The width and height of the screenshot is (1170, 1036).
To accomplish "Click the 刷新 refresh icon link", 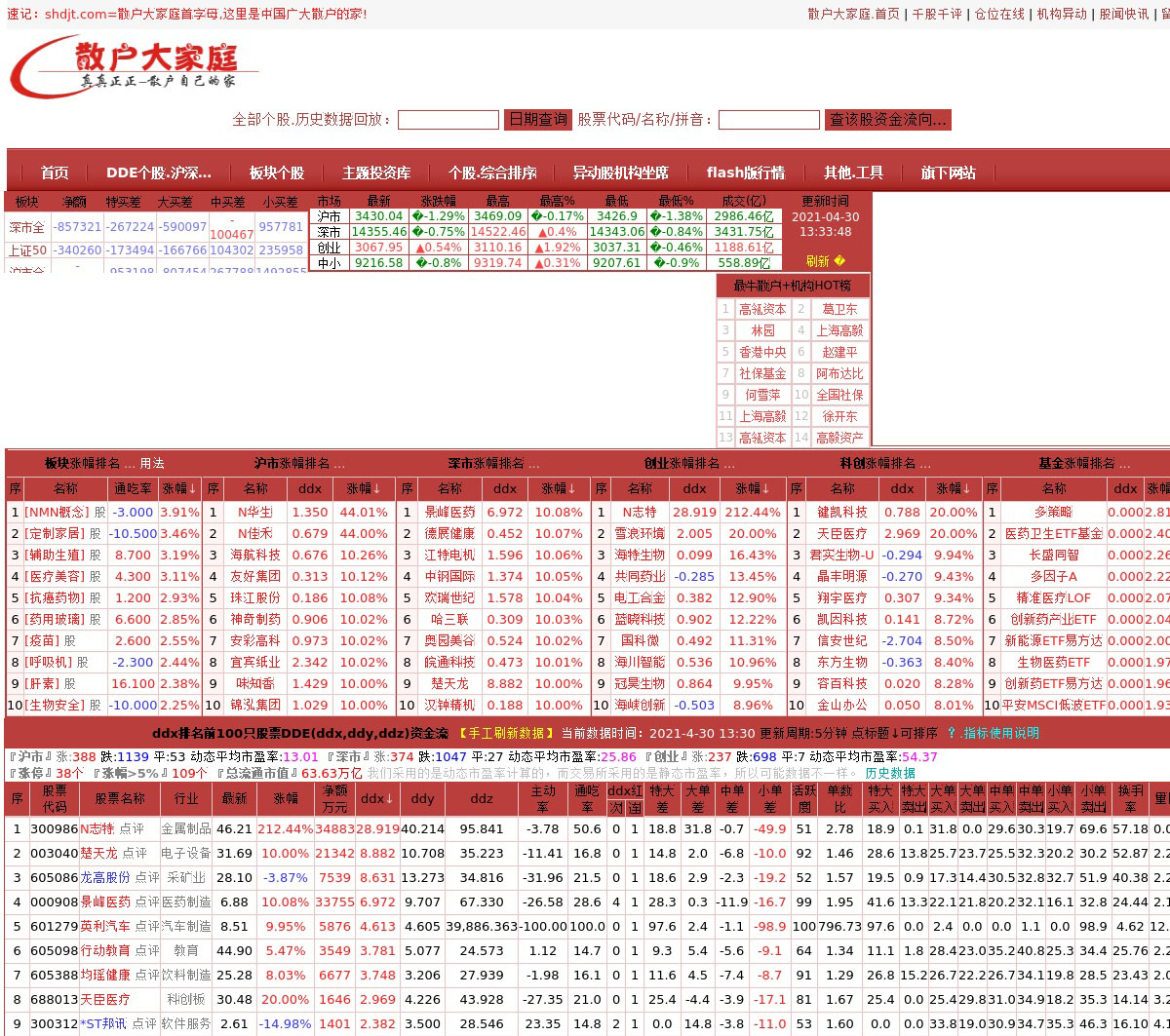I will [826, 261].
